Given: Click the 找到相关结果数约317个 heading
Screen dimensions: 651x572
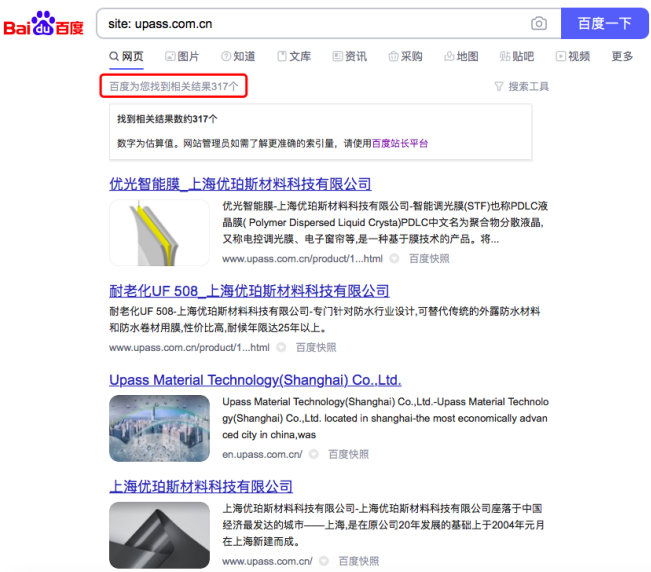Looking at the screenshot, I should 167,119.
